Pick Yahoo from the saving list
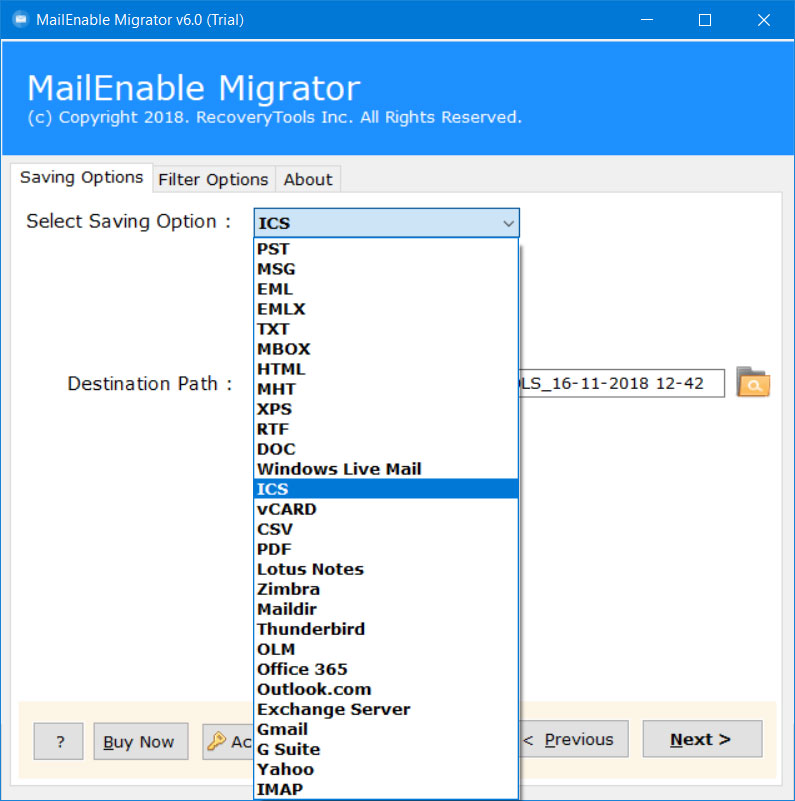The width and height of the screenshot is (795, 801). (386, 769)
